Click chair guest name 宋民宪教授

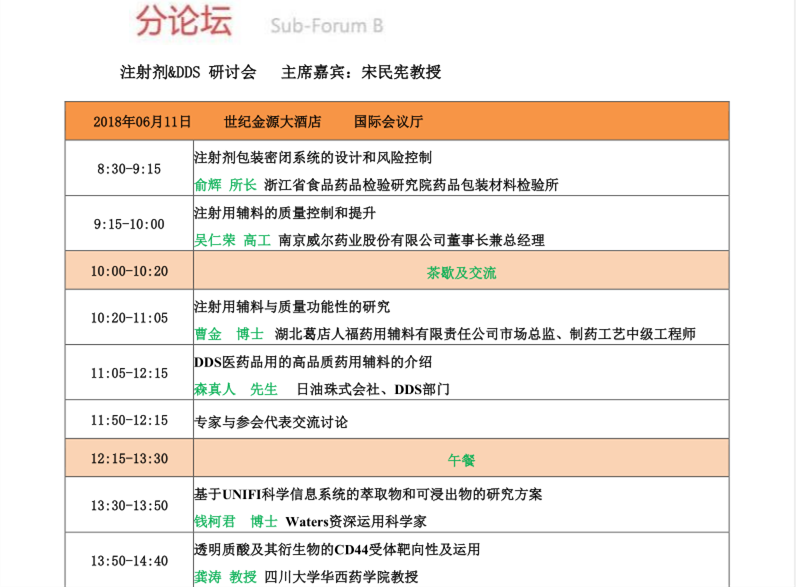[401, 72]
